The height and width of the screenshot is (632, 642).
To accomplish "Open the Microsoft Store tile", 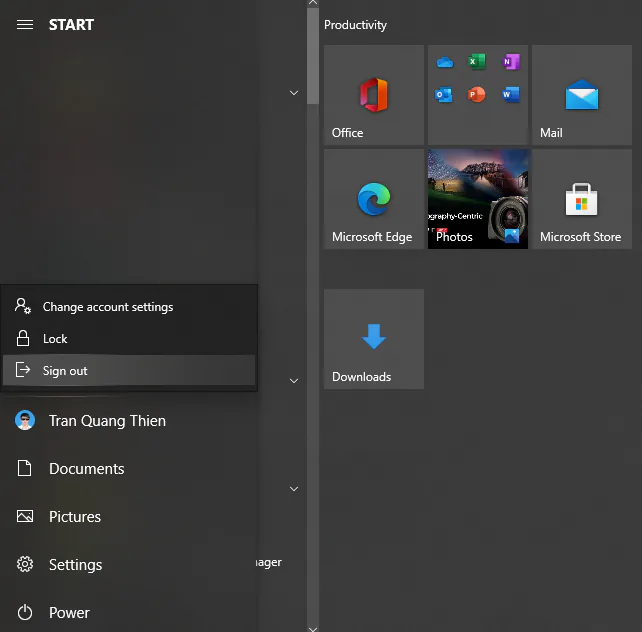I will click(x=582, y=199).
